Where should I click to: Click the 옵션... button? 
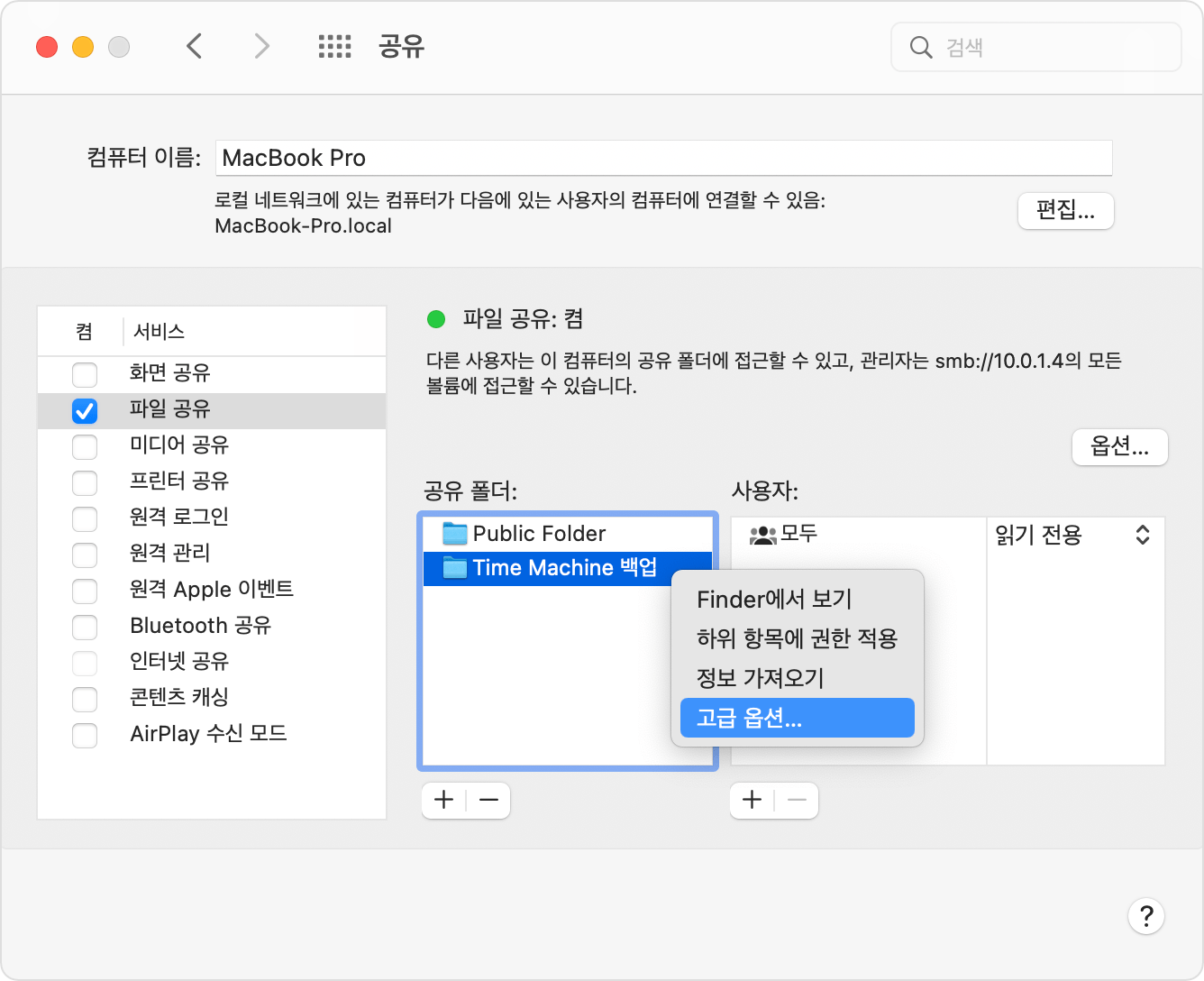click(x=1120, y=447)
